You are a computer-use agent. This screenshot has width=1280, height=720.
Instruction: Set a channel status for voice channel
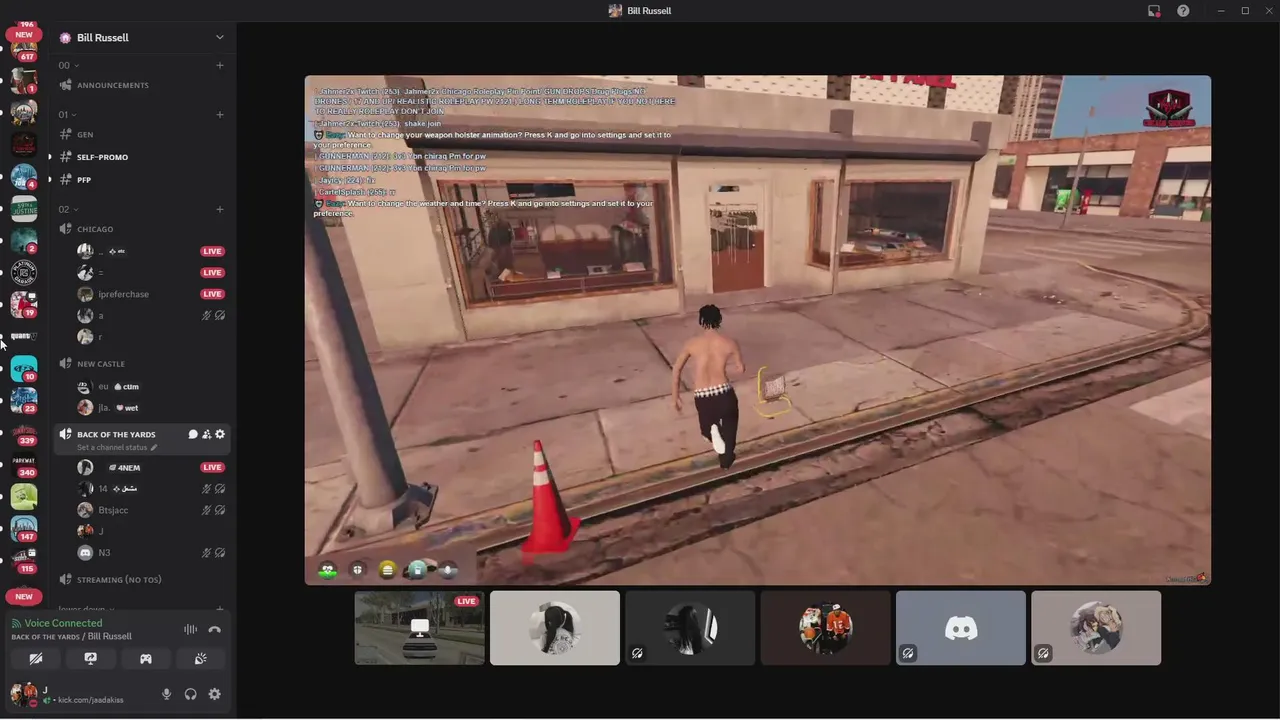[117, 447]
